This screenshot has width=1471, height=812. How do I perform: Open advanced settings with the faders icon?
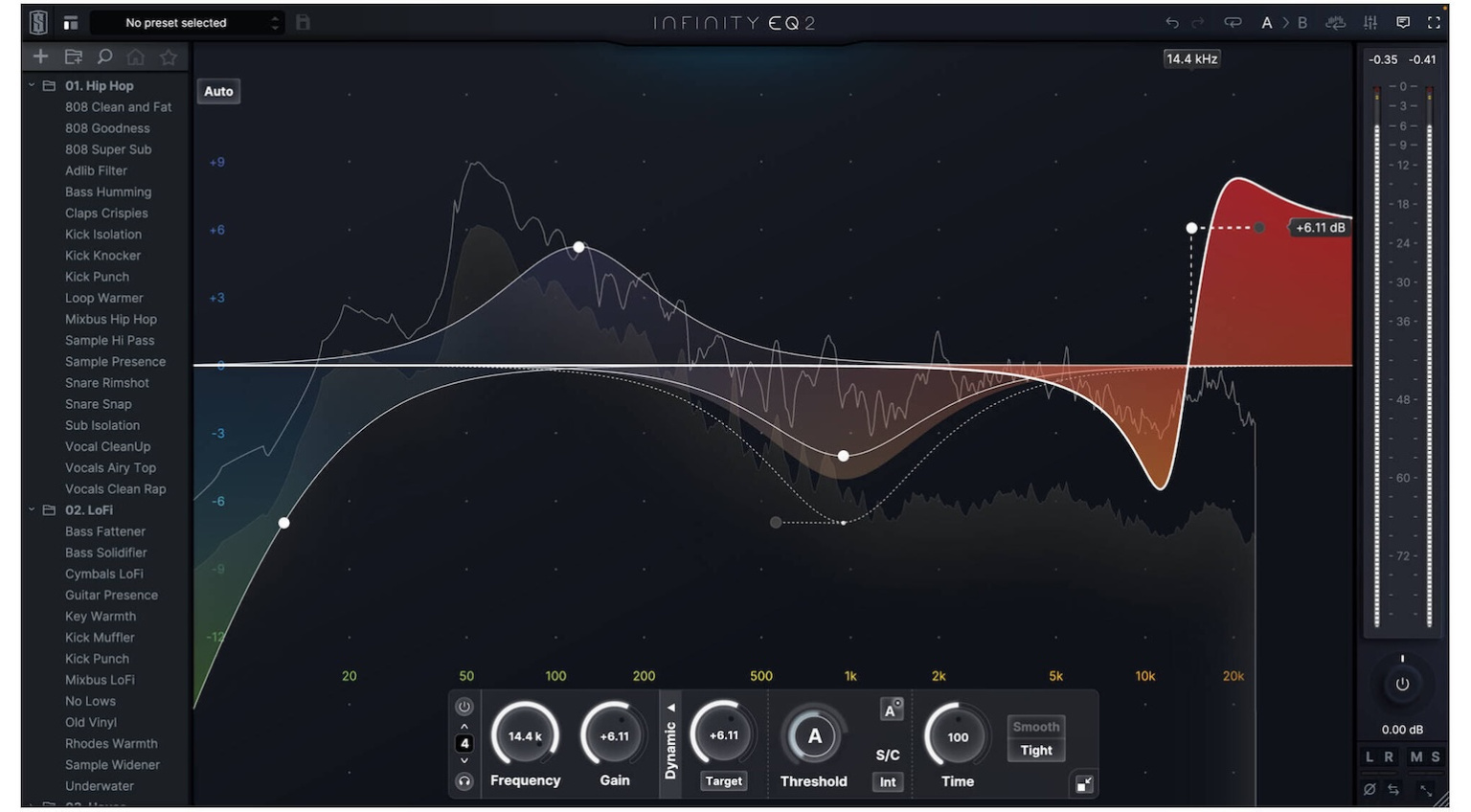[1371, 22]
